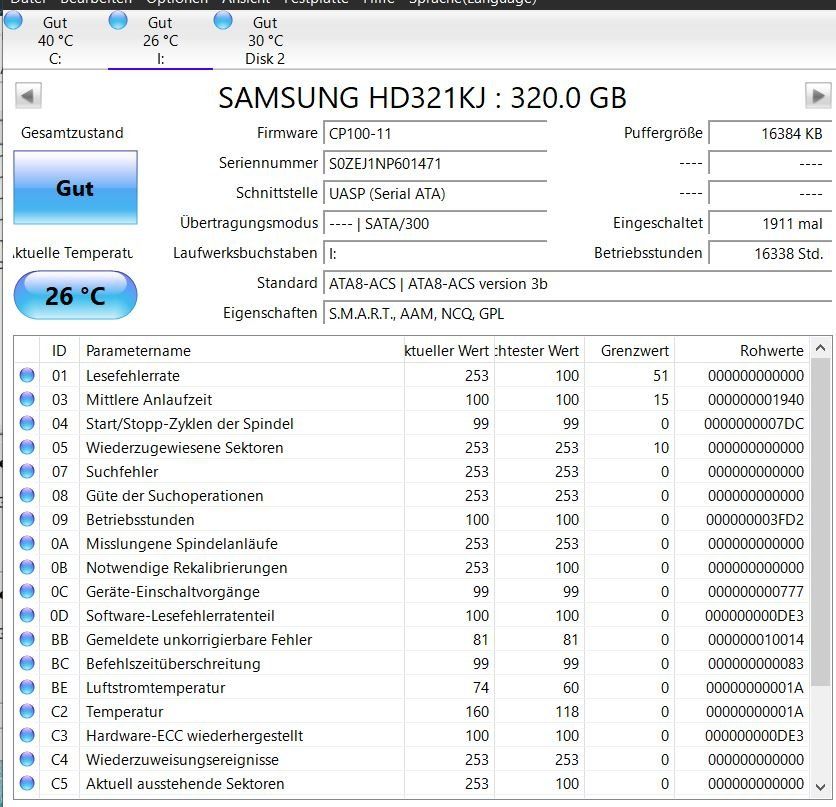Click worst value 60 in Luftstromtemperatur row
The width and height of the screenshot is (836, 807).
tap(570, 688)
